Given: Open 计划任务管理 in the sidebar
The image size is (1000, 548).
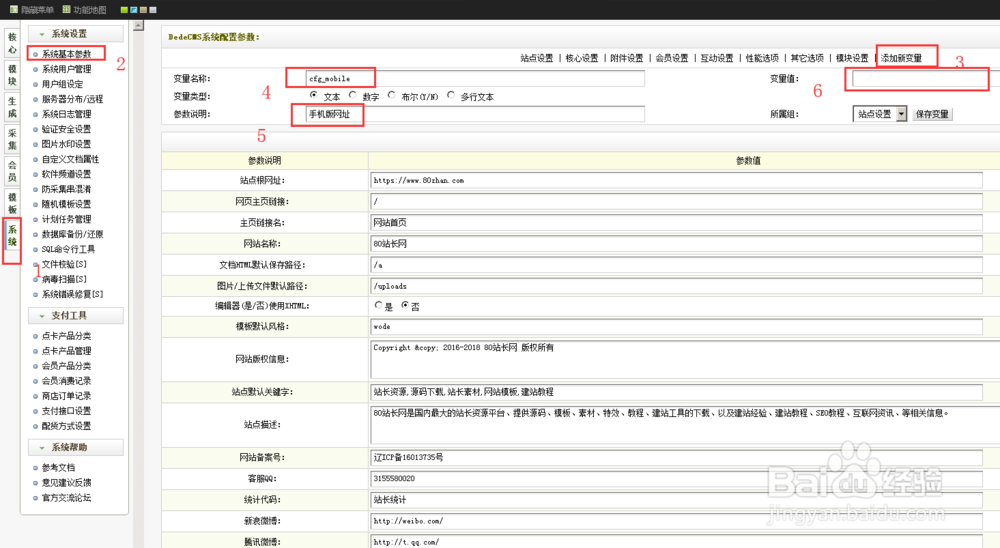Looking at the screenshot, I should (66, 219).
